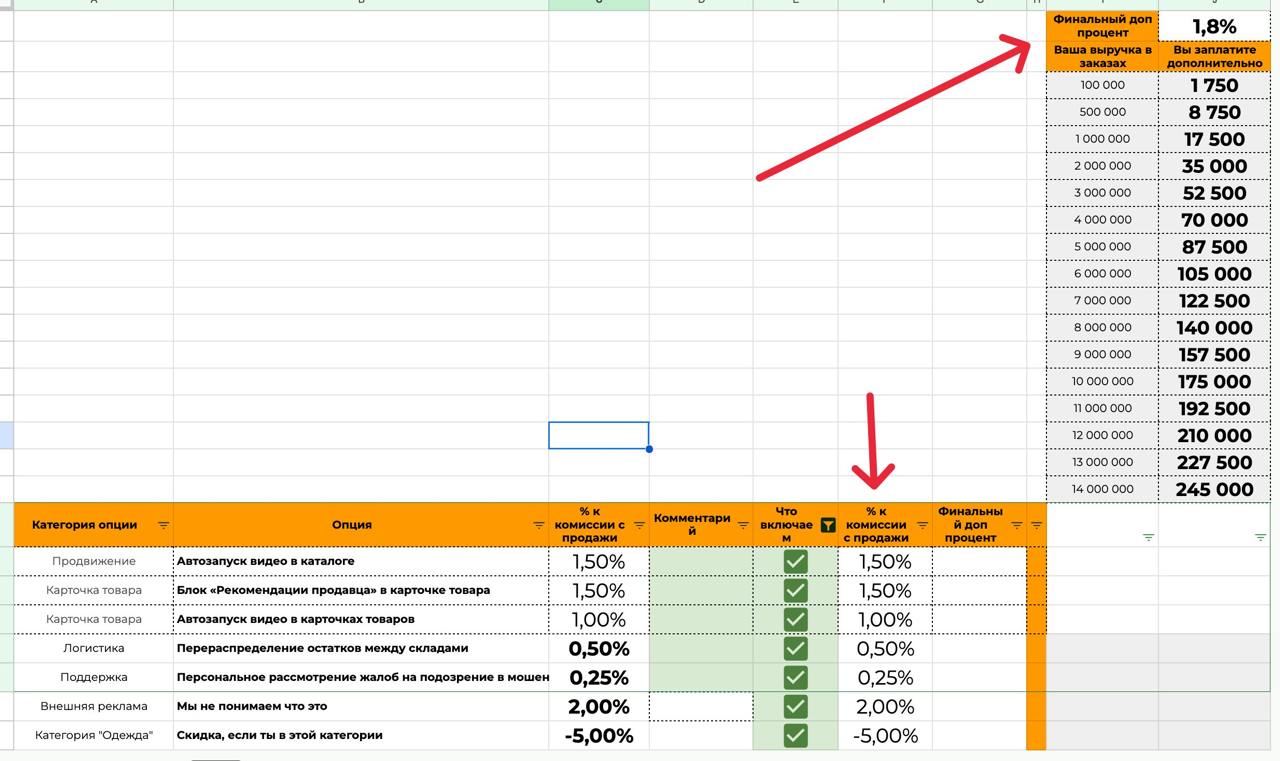Toggle the checkbox for Категория "Одежда" row
Image resolution: width=1280 pixels, height=761 pixels.
click(x=795, y=736)
